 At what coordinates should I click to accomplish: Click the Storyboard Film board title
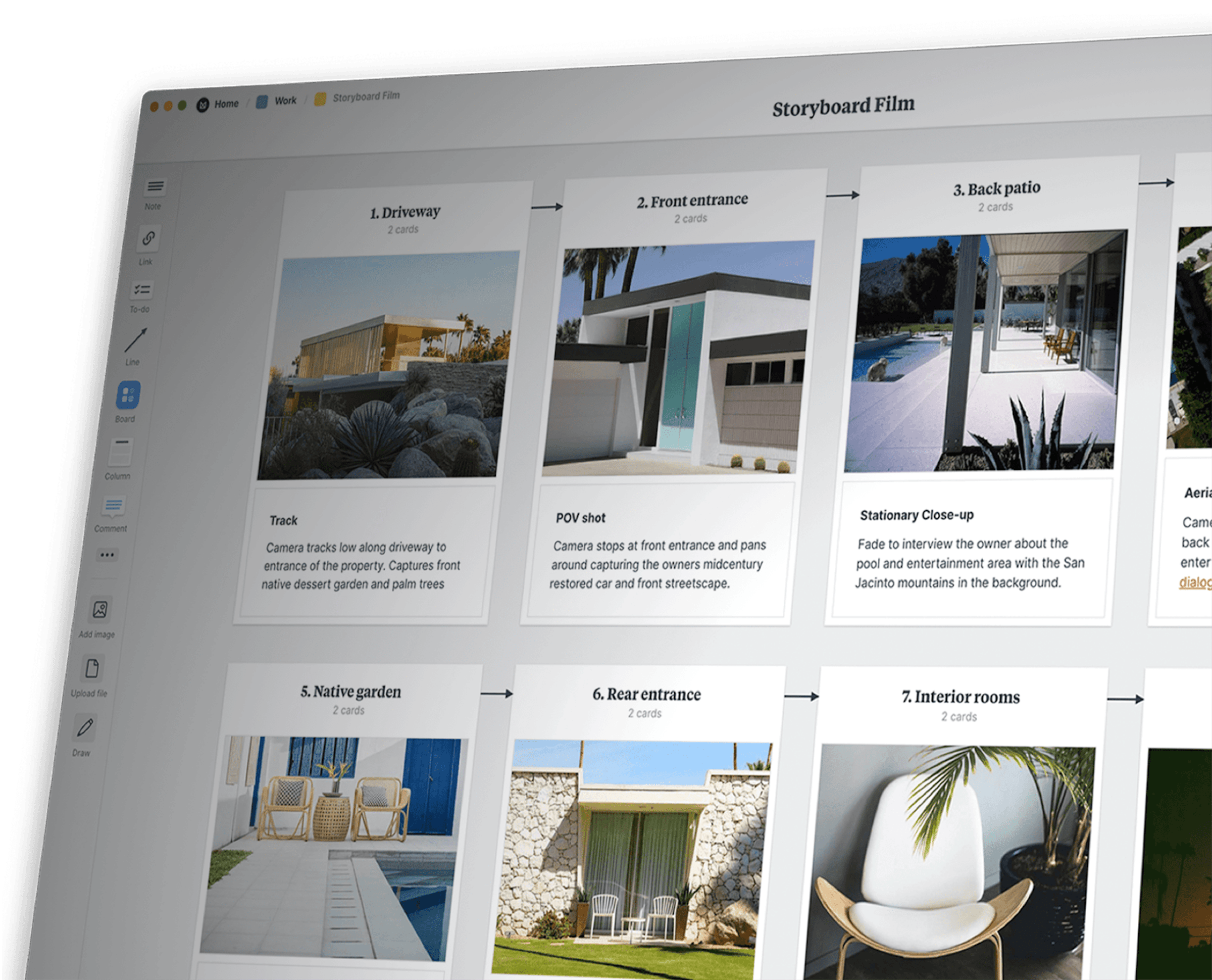point(845,105)
